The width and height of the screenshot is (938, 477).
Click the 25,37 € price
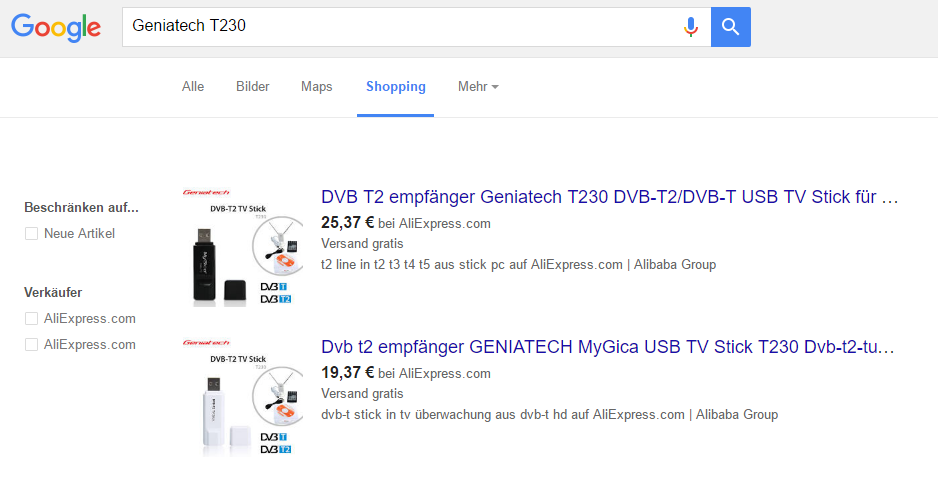[347, 223]
